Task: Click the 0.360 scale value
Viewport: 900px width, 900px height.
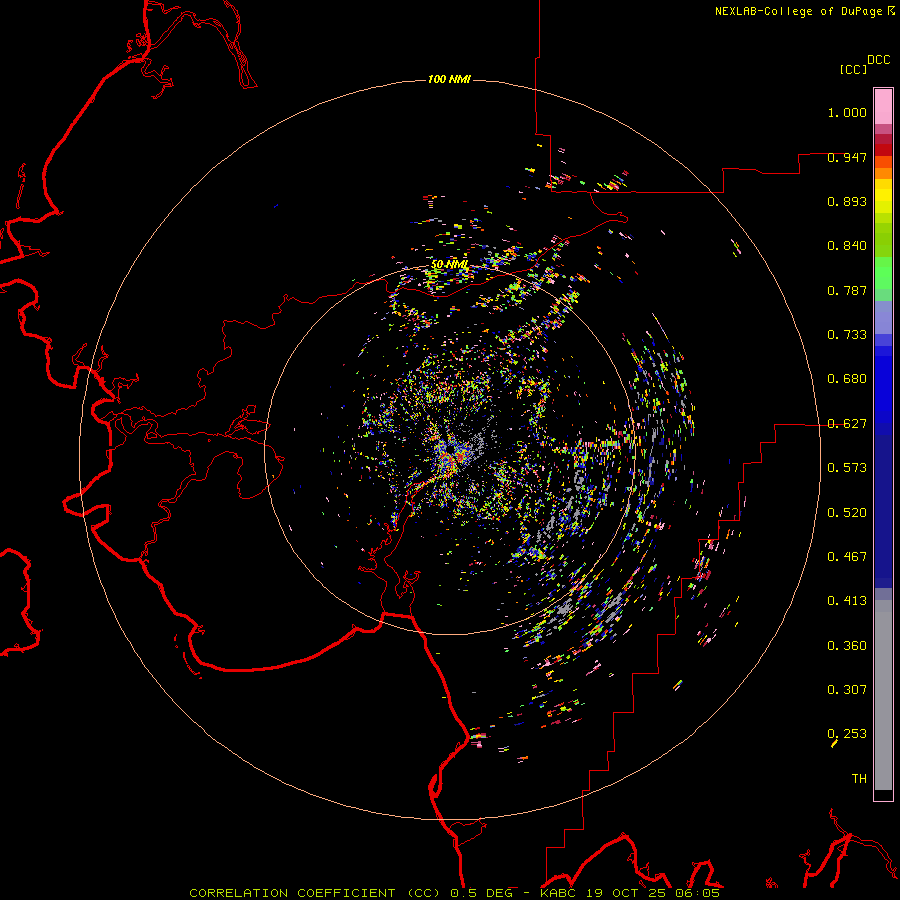Action: click(847, 646)
